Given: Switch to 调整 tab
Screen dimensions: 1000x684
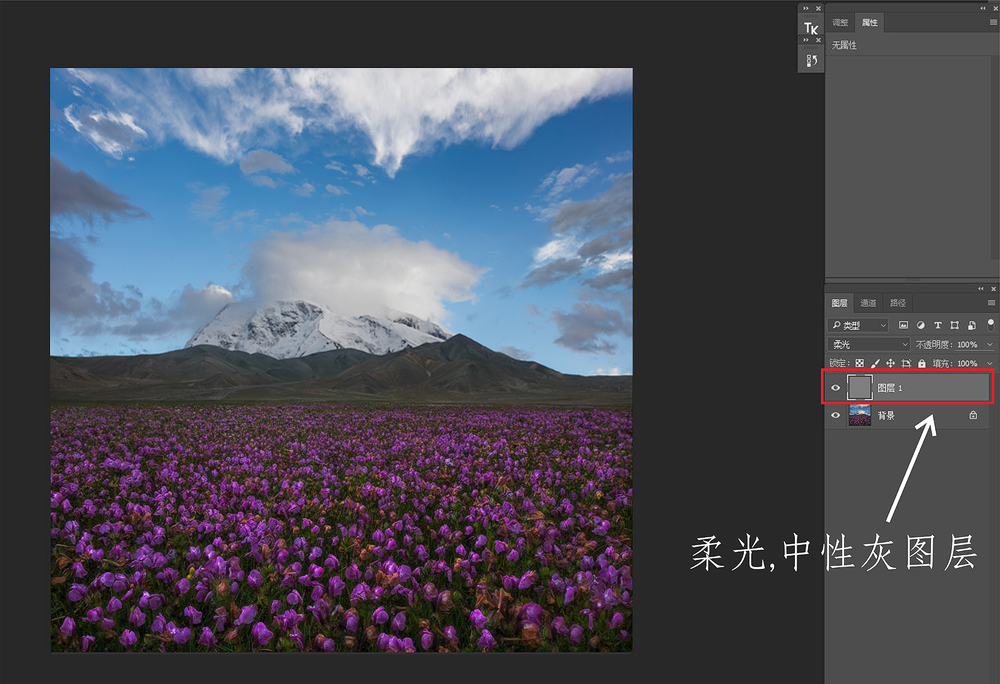Looking at the screenshot, I should pos(840,22).
